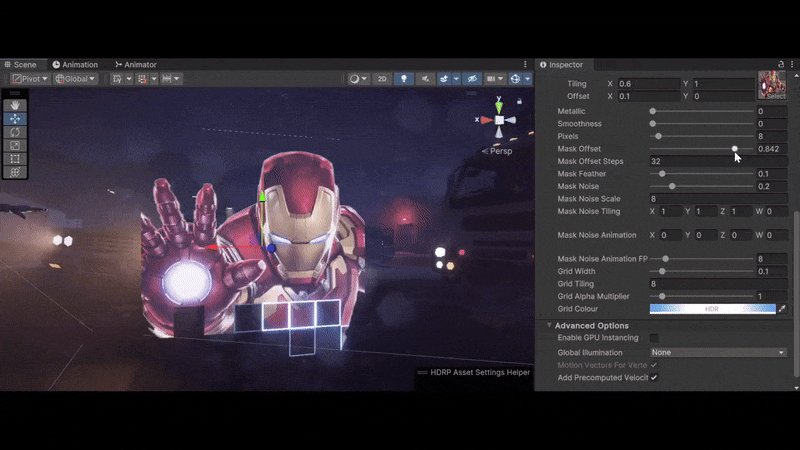
Task: Click the Mask Offset value 0.842
Action: [x=771, y=148]
